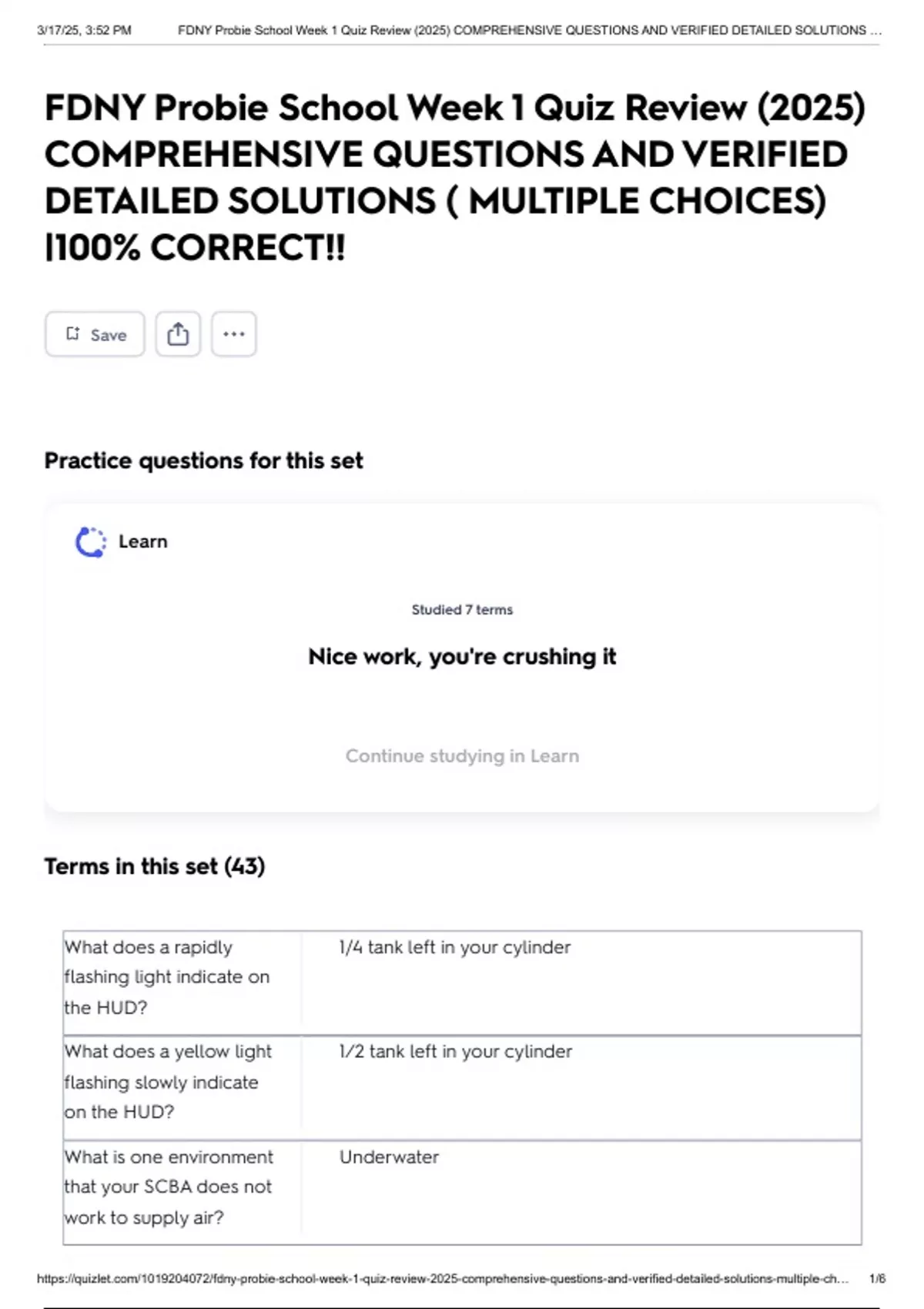
Task: Save this study set with Save button
Action: click(x=95, y=334)
